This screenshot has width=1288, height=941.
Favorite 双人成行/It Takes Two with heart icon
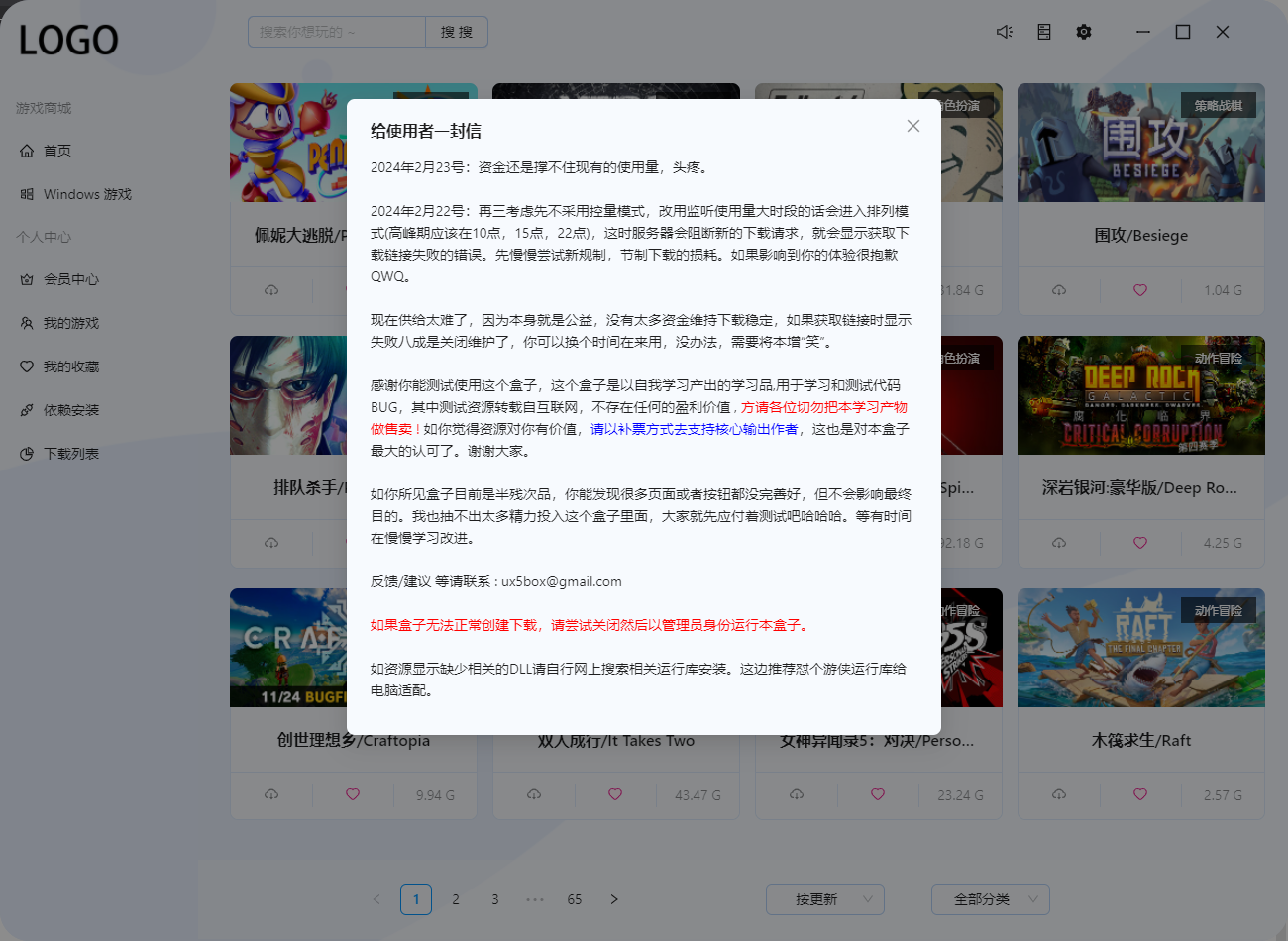pyautogui.click(x=615, y=794)
